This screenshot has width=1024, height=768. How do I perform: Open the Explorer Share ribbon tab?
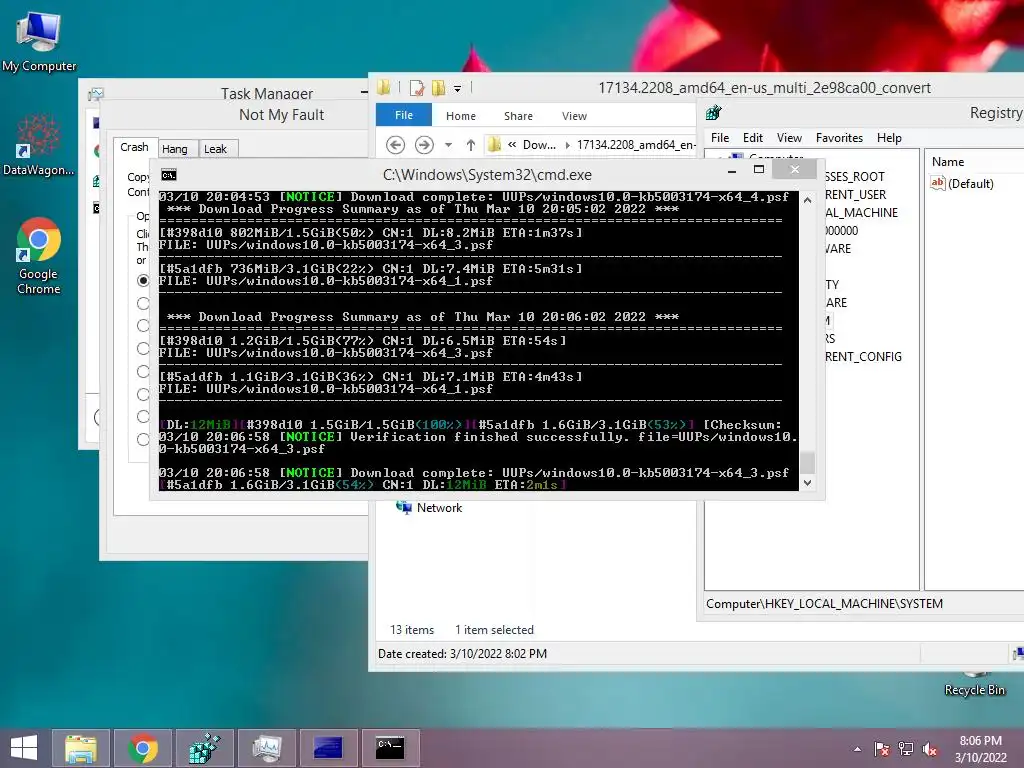(x=518, y=116)
